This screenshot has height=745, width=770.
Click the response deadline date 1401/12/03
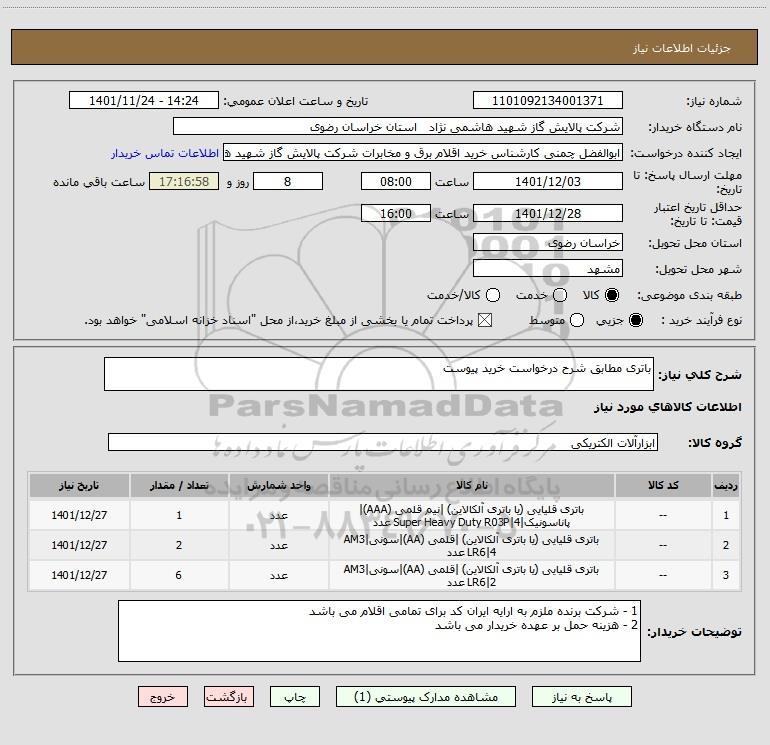[548, 182]
